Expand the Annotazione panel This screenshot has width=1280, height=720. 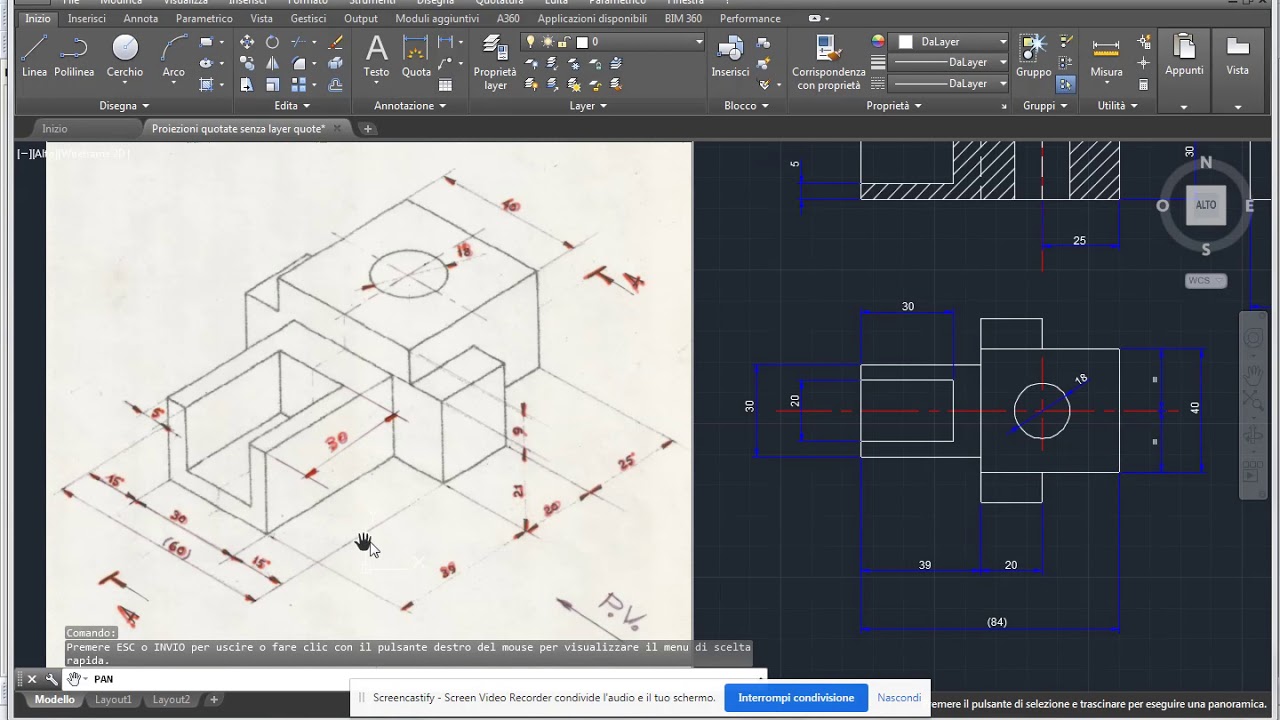pos(410,106)
